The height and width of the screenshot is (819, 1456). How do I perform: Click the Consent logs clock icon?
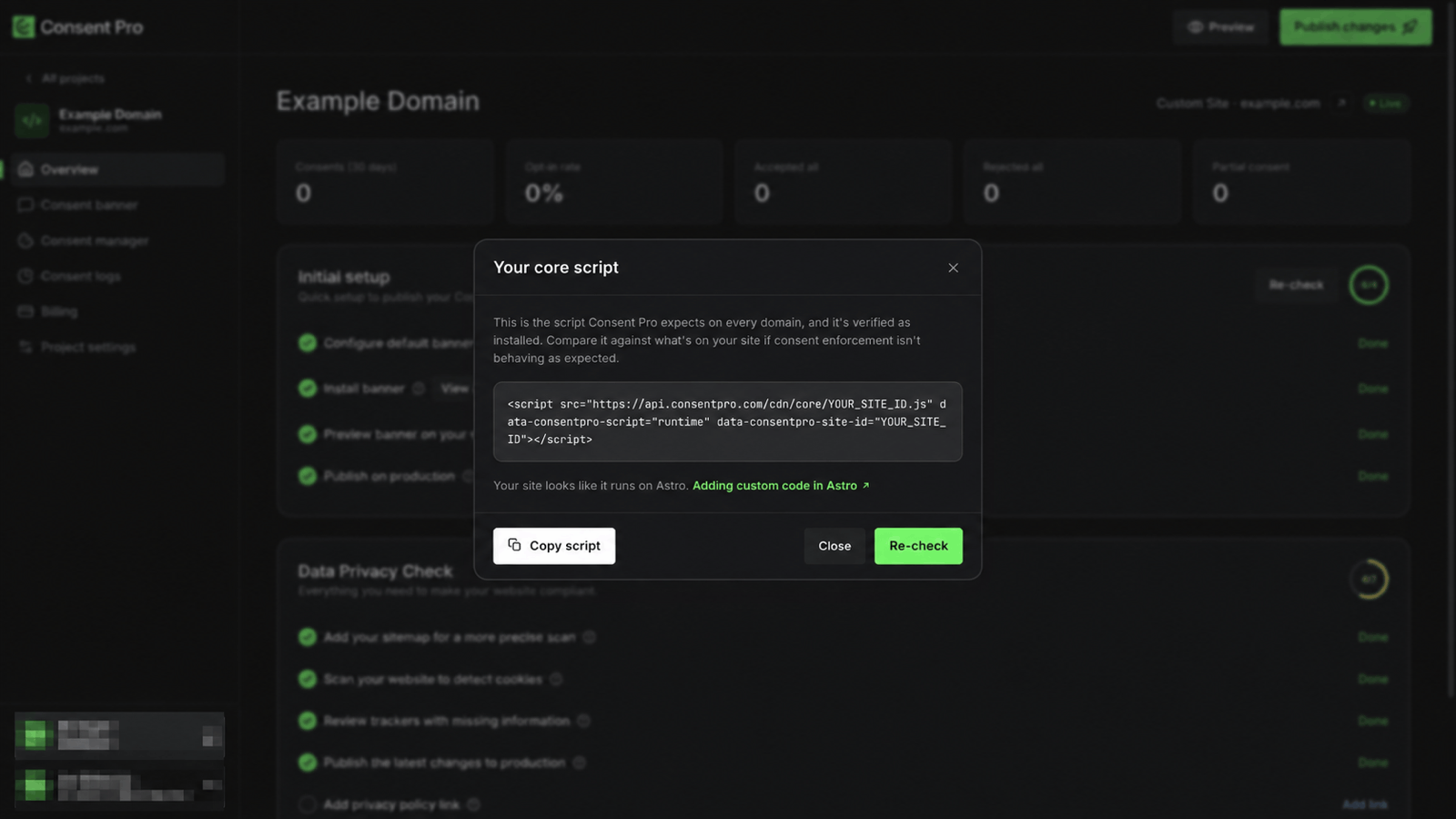point(25,276)
